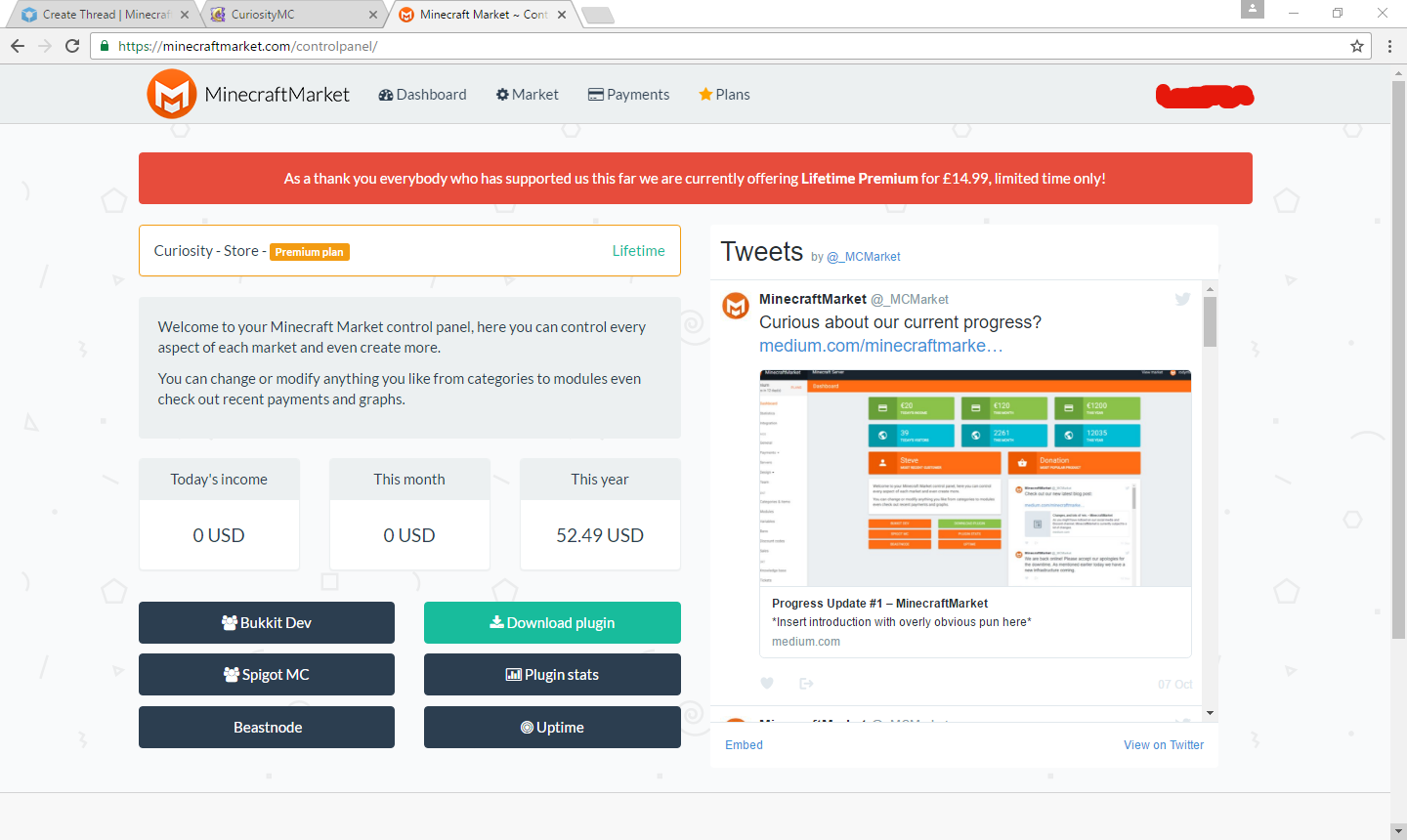Click the Download plugin button
Screen dimensions: 1407x840
click(552, 623)
